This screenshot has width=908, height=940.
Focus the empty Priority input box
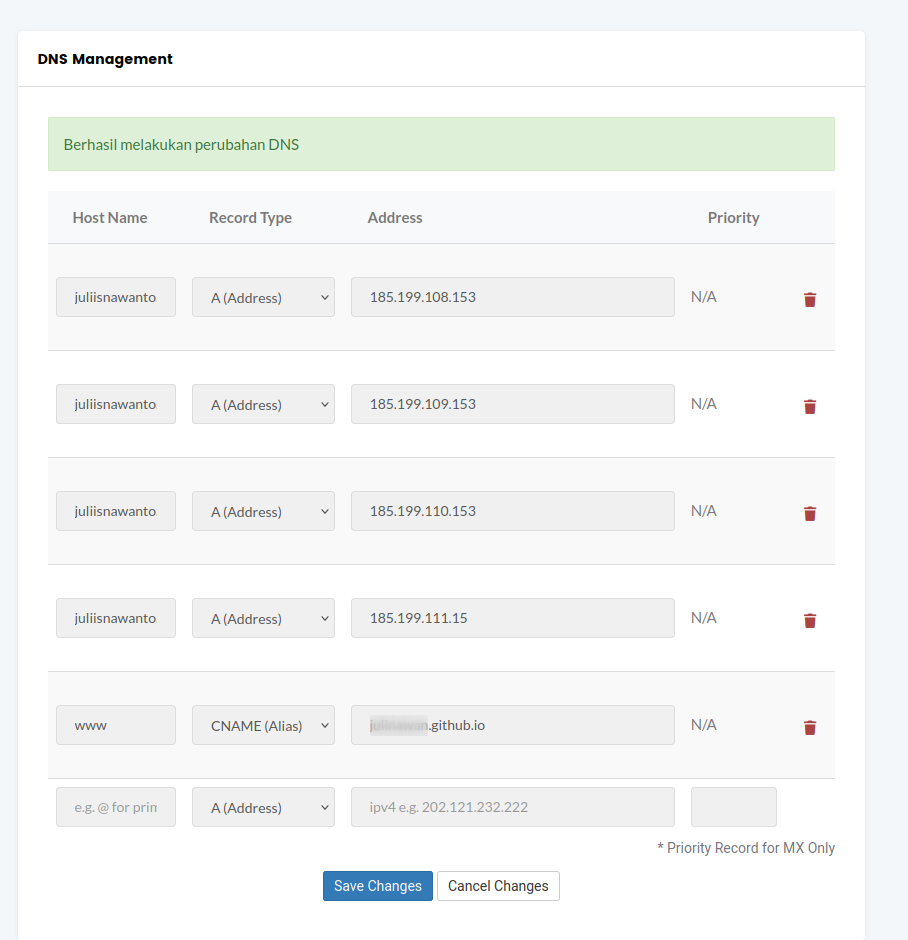coord(734,807)
